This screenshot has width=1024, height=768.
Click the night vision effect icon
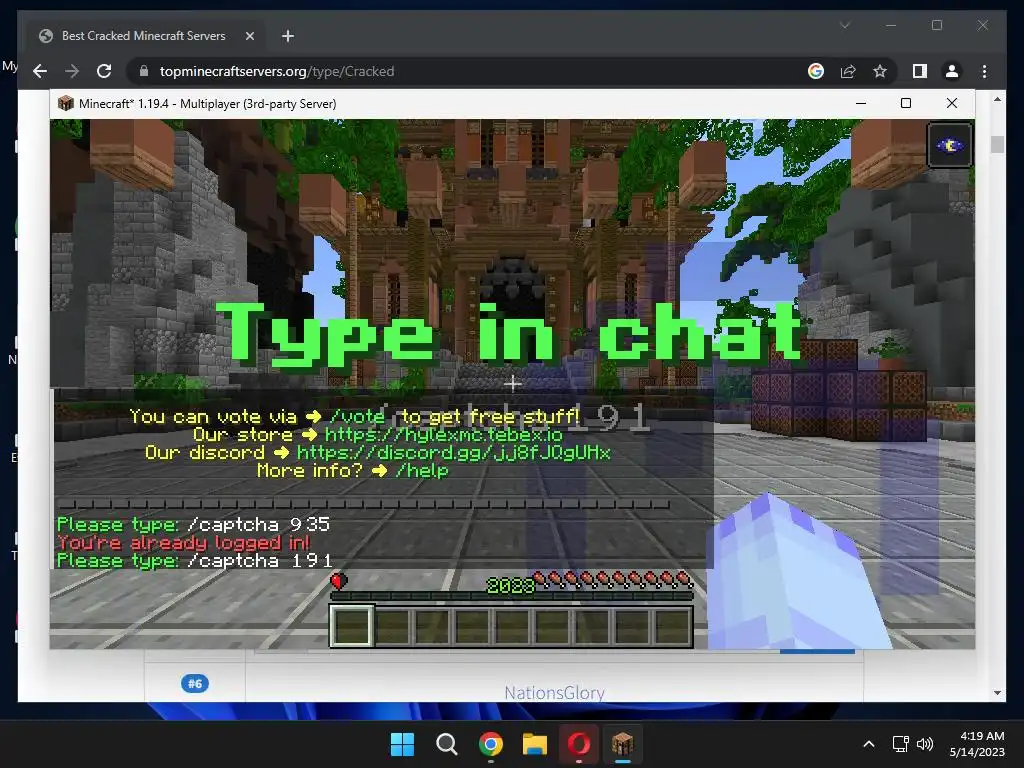pyautogui.click(x=950, y=145)
